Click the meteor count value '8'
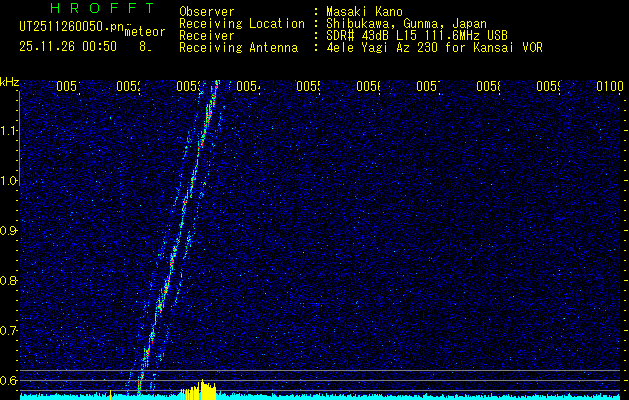Viewport: 629px width, 400px height. [143, 47]
